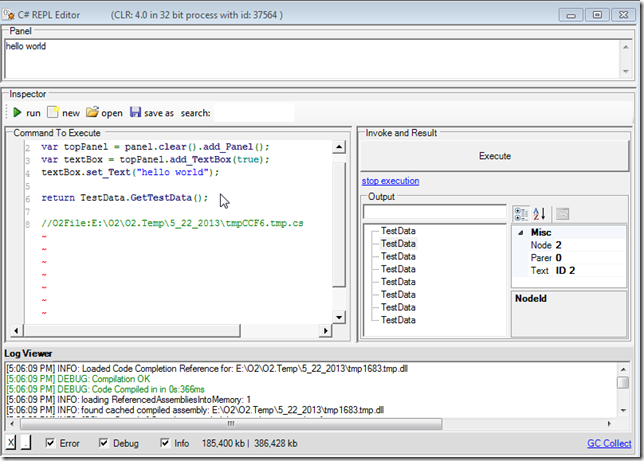Click the stop execution link
The height and width of the screenshot is (461, 644).
390,181
